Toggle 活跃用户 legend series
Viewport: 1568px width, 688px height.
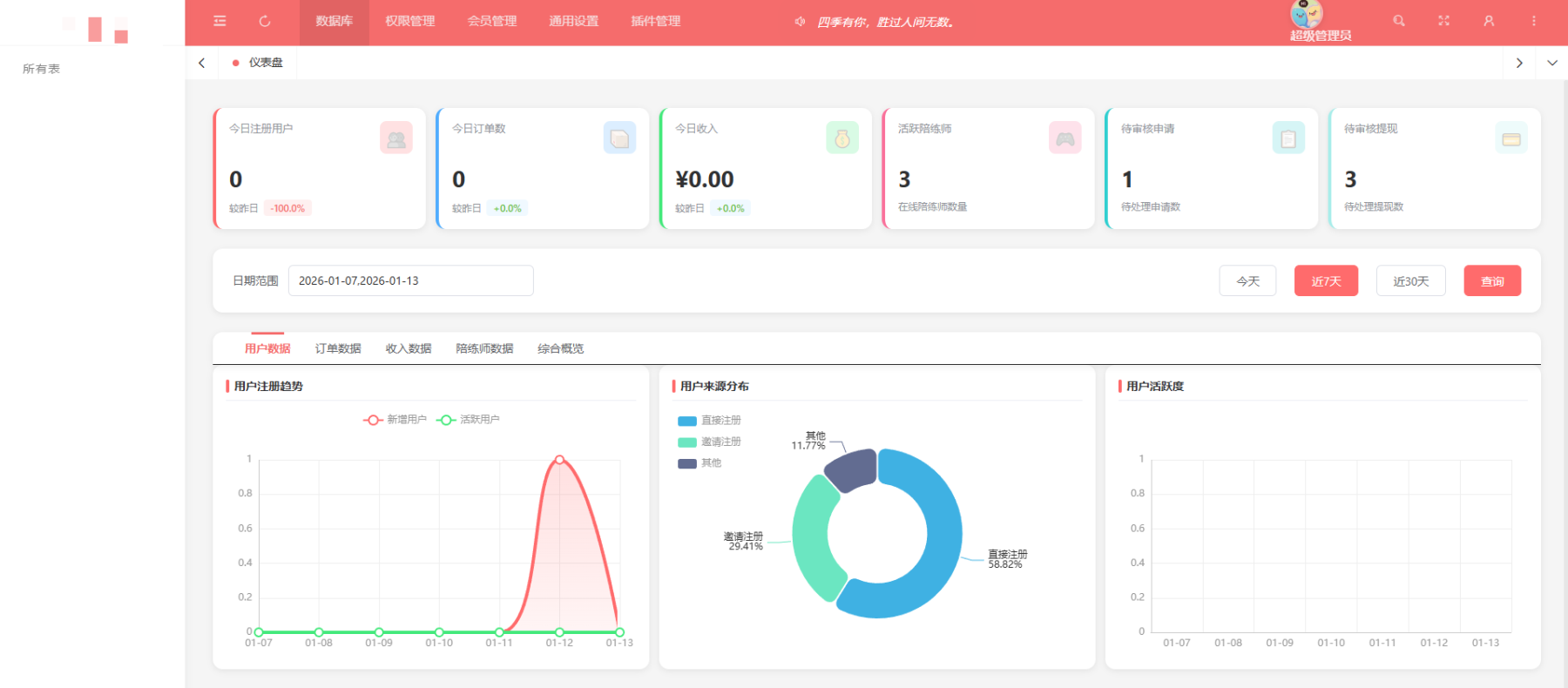[468, 420]
